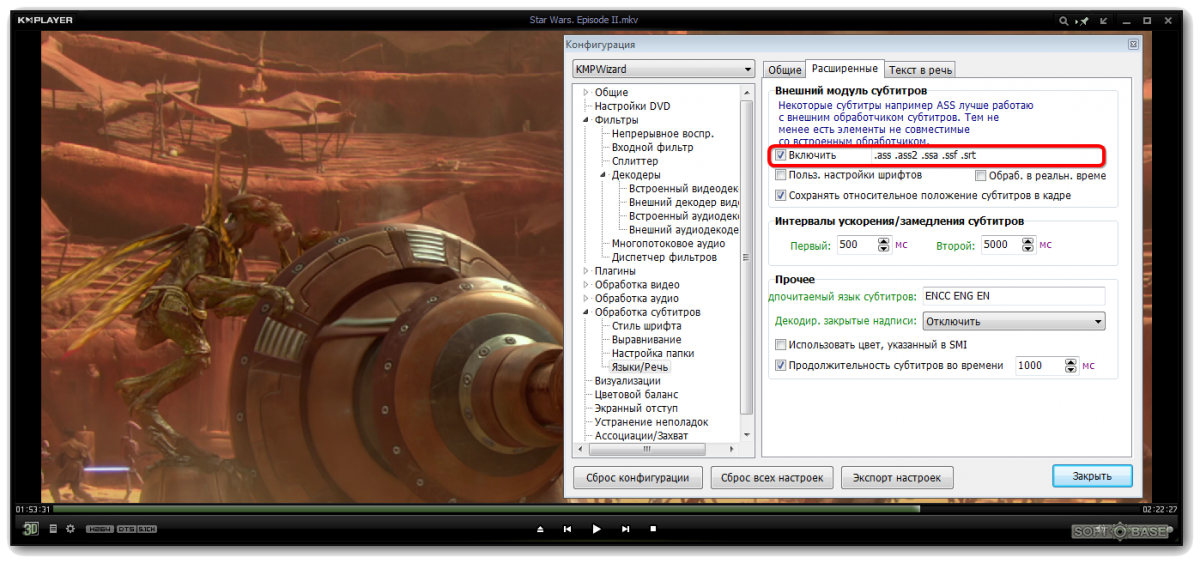Select Языки/Речь tree item
This screenshot has height=563, width=1200.
click(640, 367)
